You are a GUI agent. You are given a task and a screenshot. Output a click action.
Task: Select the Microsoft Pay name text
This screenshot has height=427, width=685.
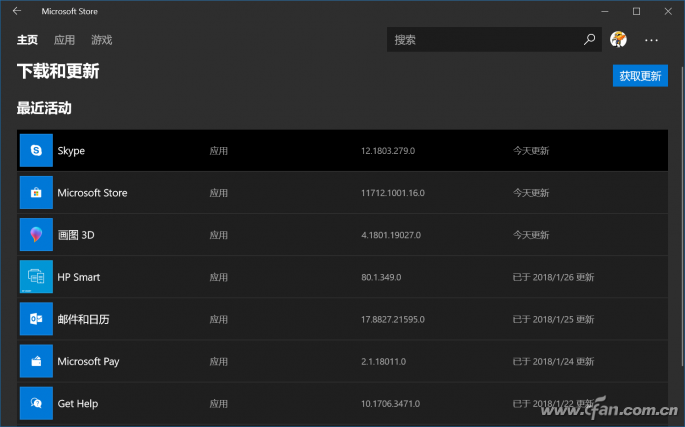[88, 362]
